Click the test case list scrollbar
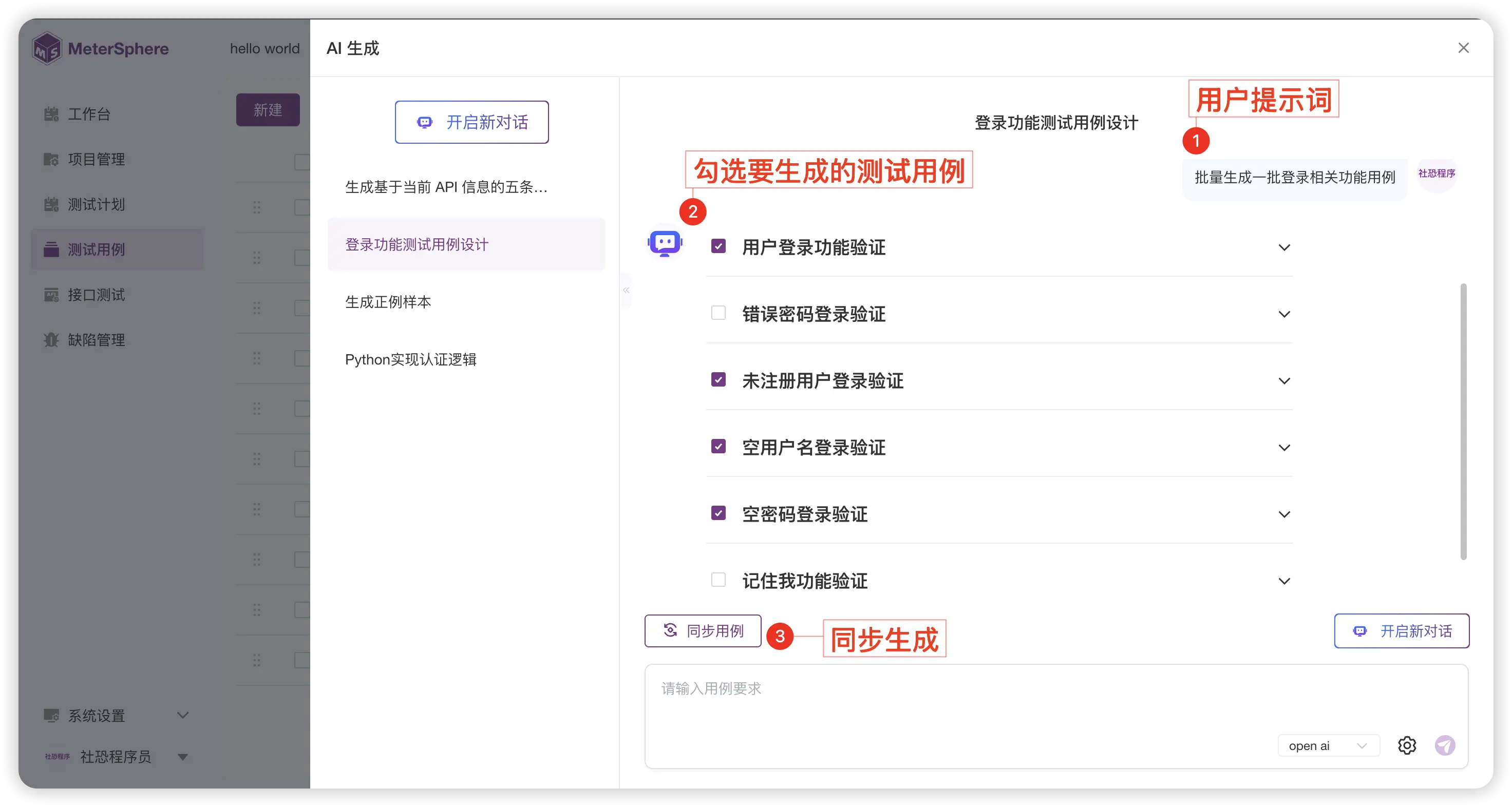This screenshot has width=1512, height=807. (1463, 421)
